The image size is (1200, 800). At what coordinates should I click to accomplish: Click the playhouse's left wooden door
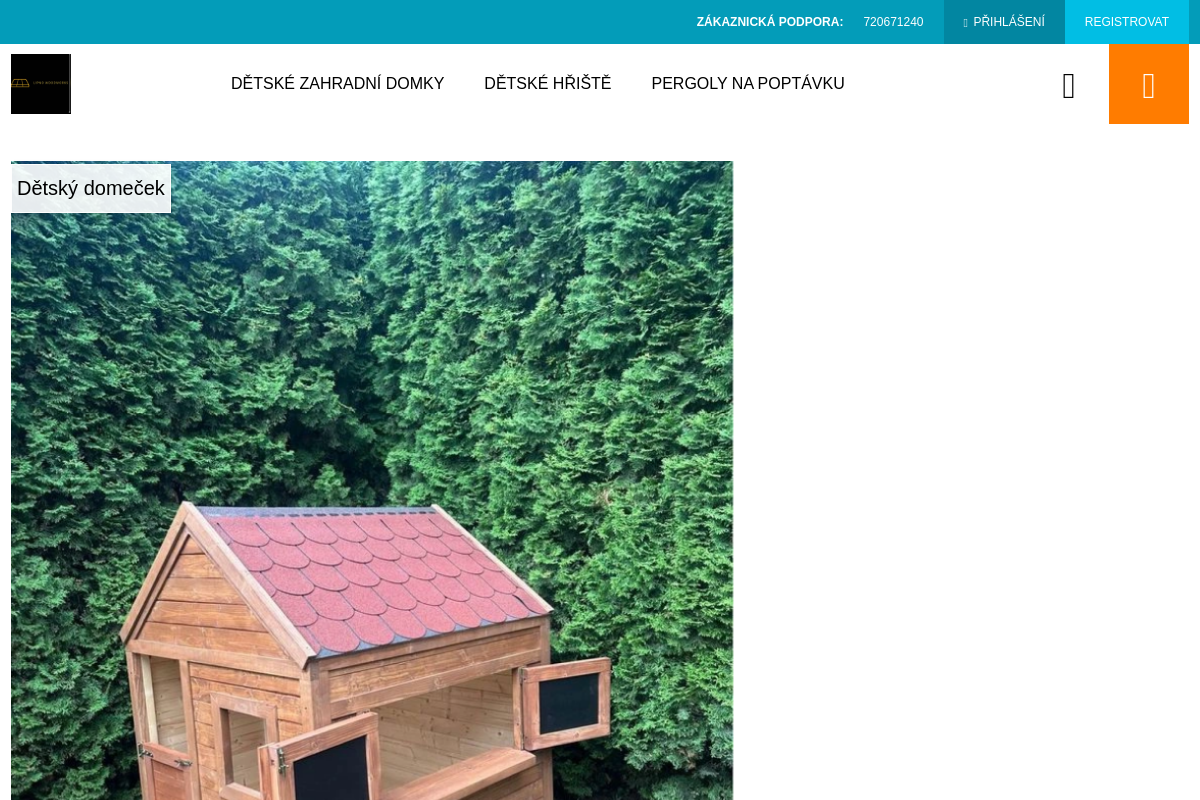(166, 772)
